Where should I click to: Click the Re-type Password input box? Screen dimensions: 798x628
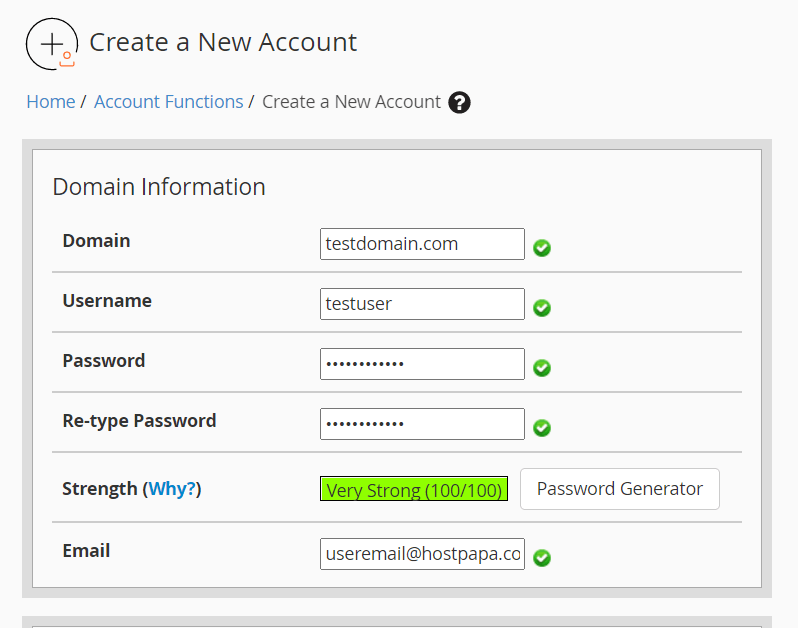point(422,424)
